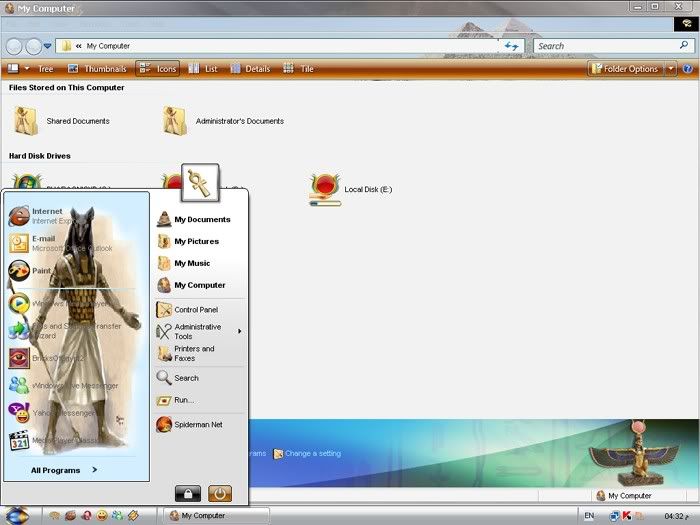
Task: Click the EN language indicator
Action: point(589,516)
